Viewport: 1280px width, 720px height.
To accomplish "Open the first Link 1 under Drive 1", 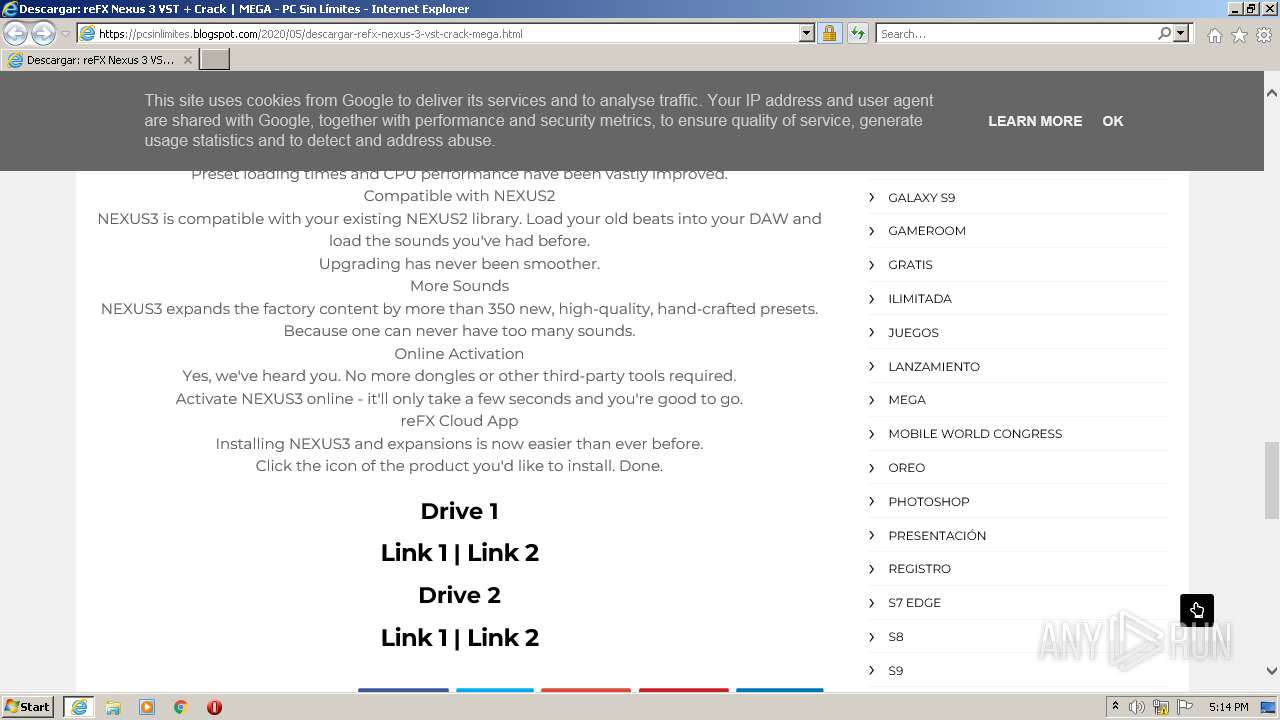I will coord(414,553).
